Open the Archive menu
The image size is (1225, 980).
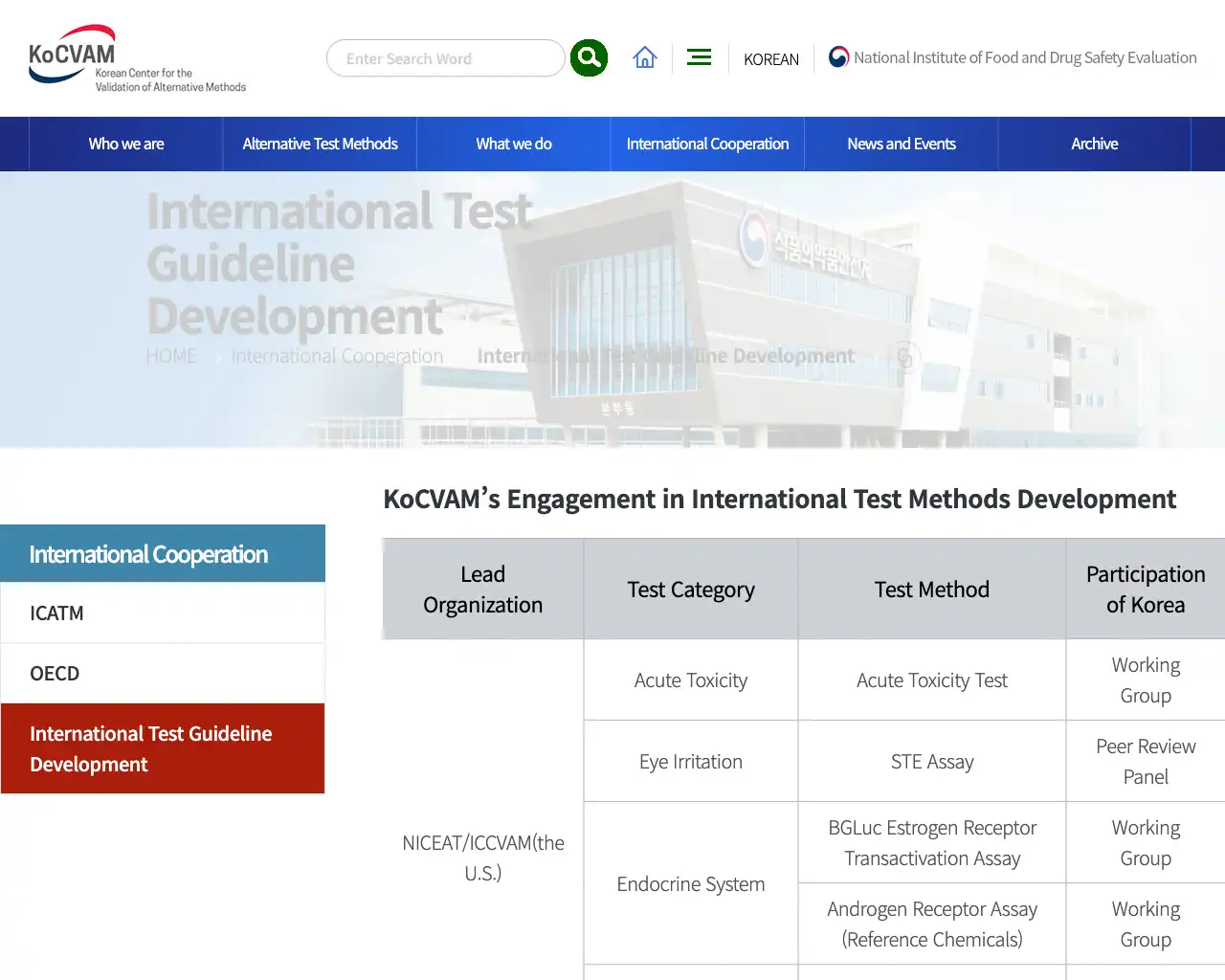coord(1095,144)
